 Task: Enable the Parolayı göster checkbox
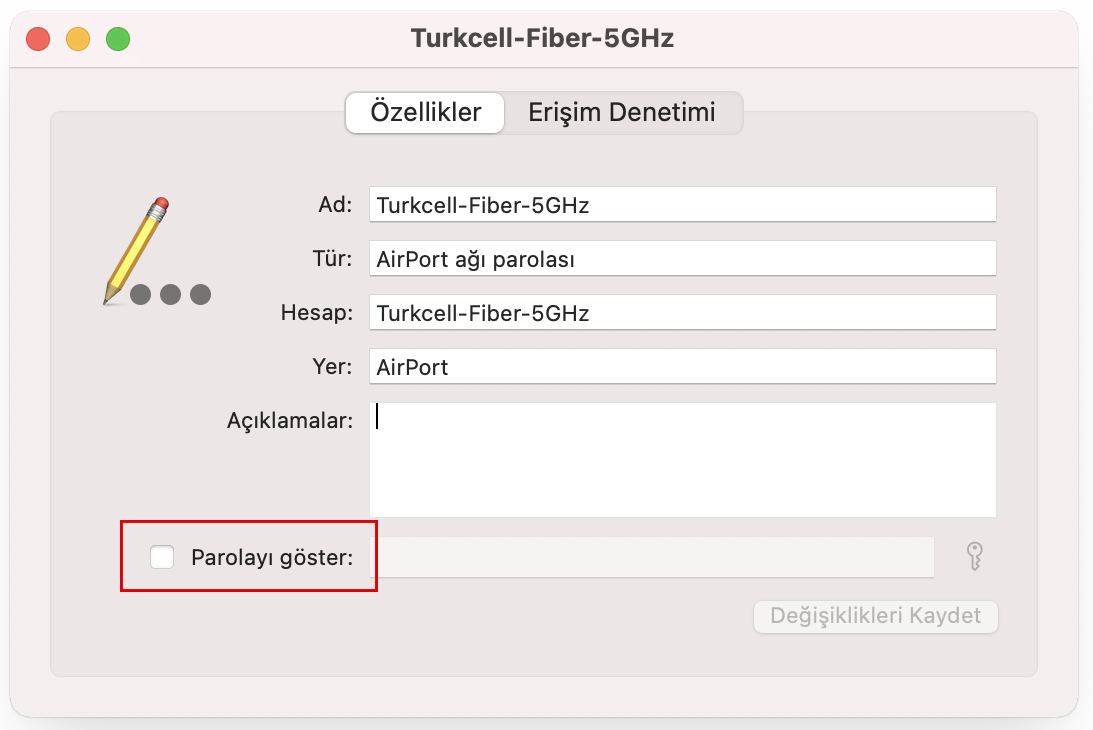coord(162,556)
